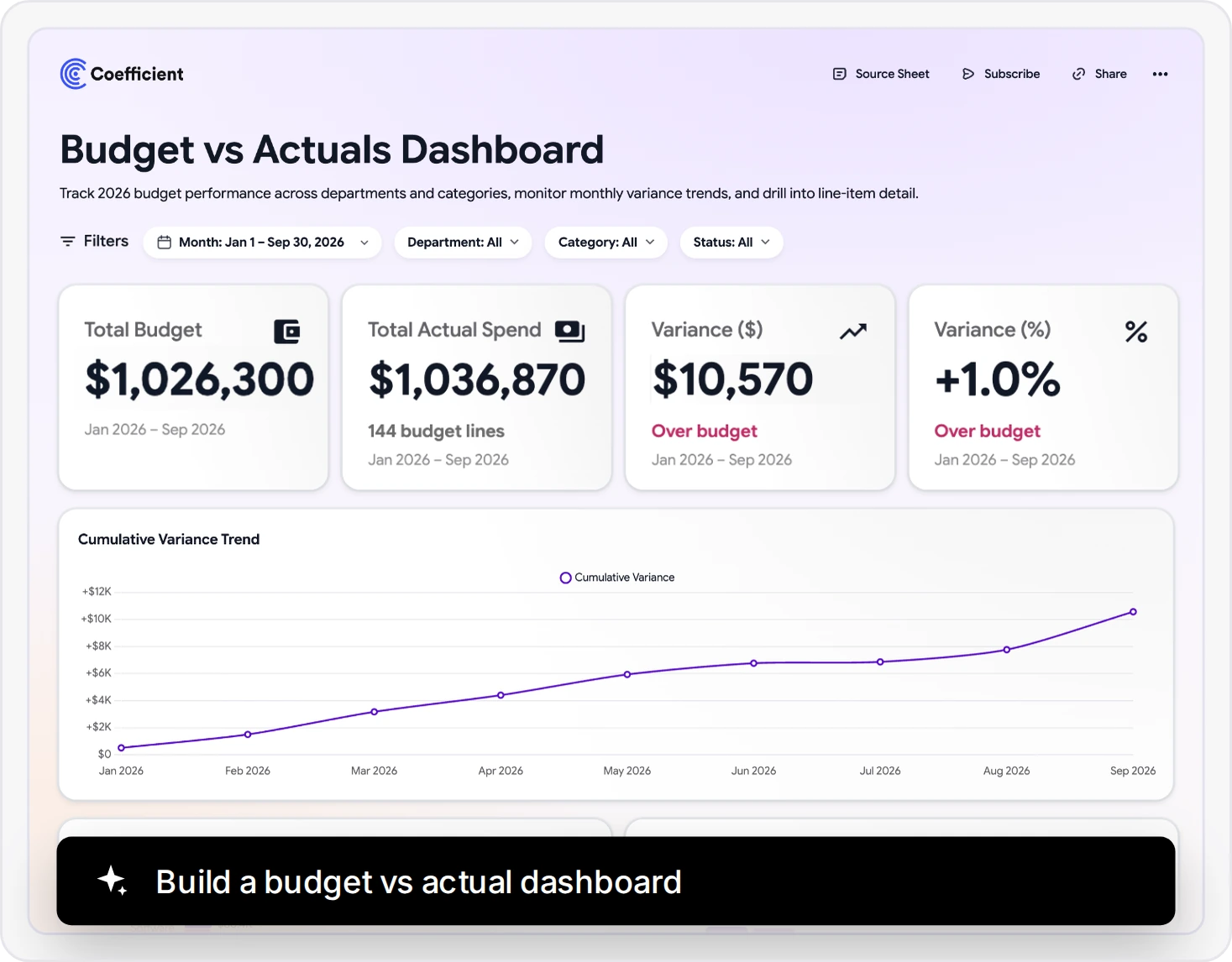Click the +1.0% variance percentage value
Screen dimensions: 1232x962
[x=998, y=379]
